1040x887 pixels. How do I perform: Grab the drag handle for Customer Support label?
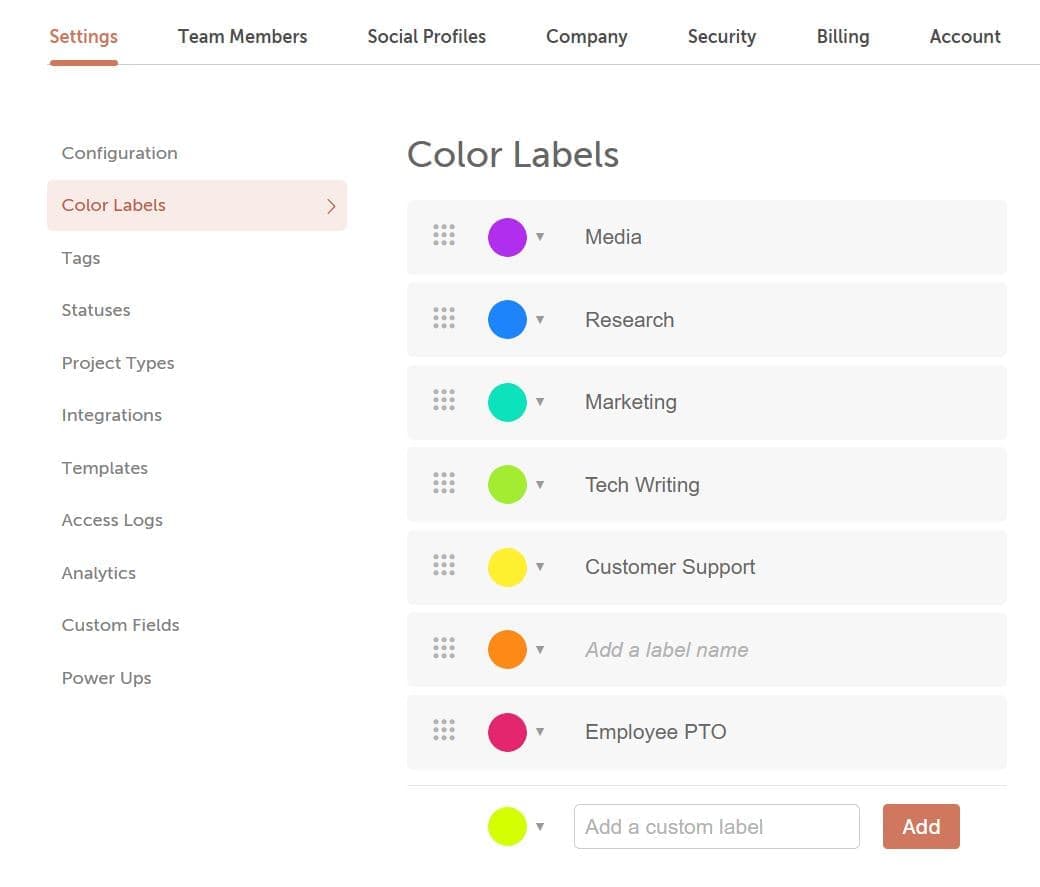tap(444, 565)
